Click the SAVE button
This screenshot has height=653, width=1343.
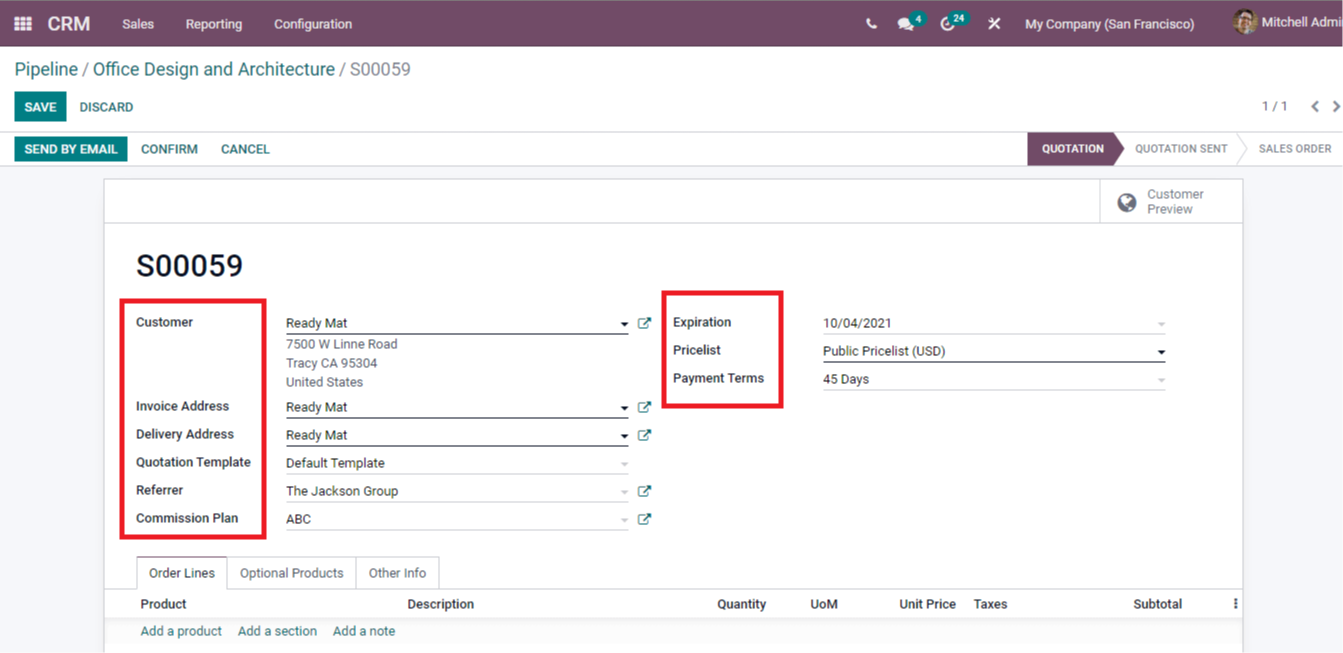point(40,107)
